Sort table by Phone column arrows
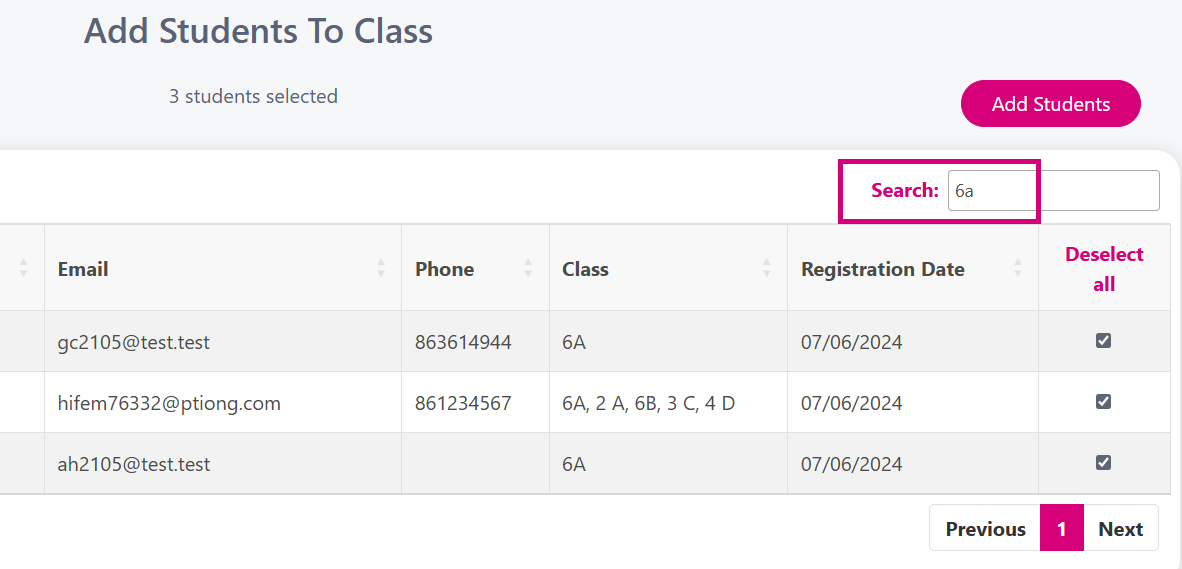The width and height of the screenshot is (1182, 569). [x=528, y=268]
